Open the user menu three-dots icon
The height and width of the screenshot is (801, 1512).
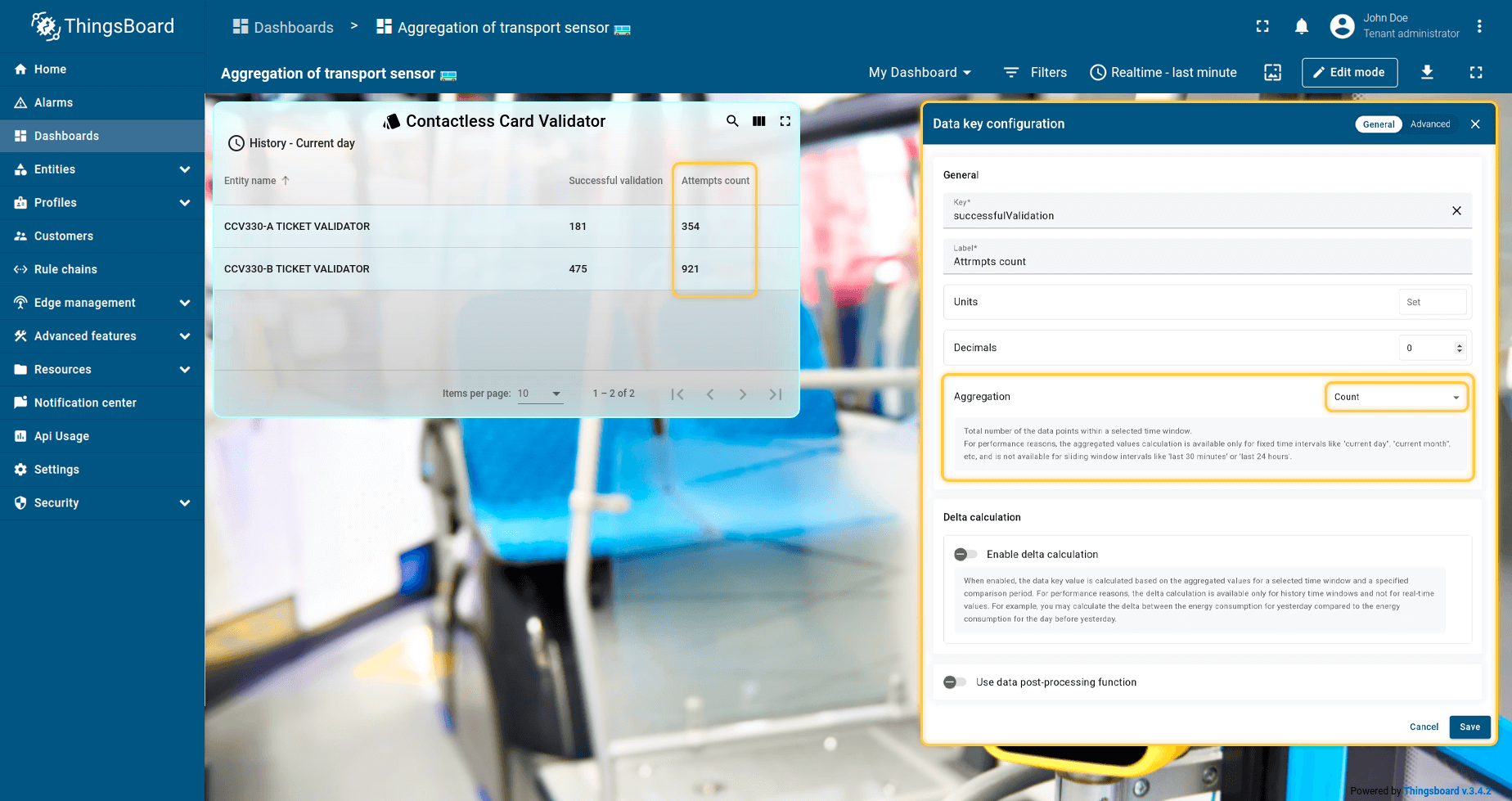tap(1478, 26)
